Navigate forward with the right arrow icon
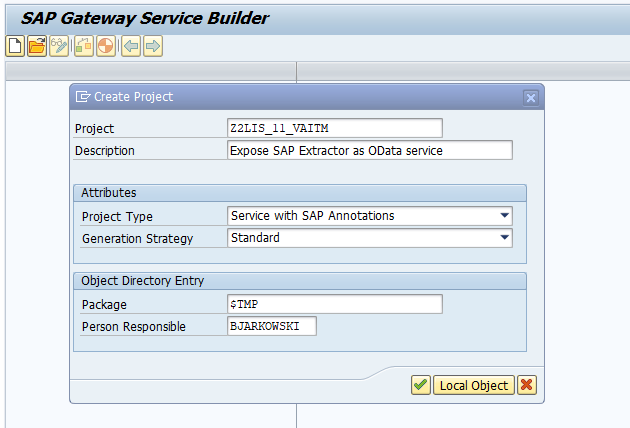Screen dimensions: 630x428 152,46
